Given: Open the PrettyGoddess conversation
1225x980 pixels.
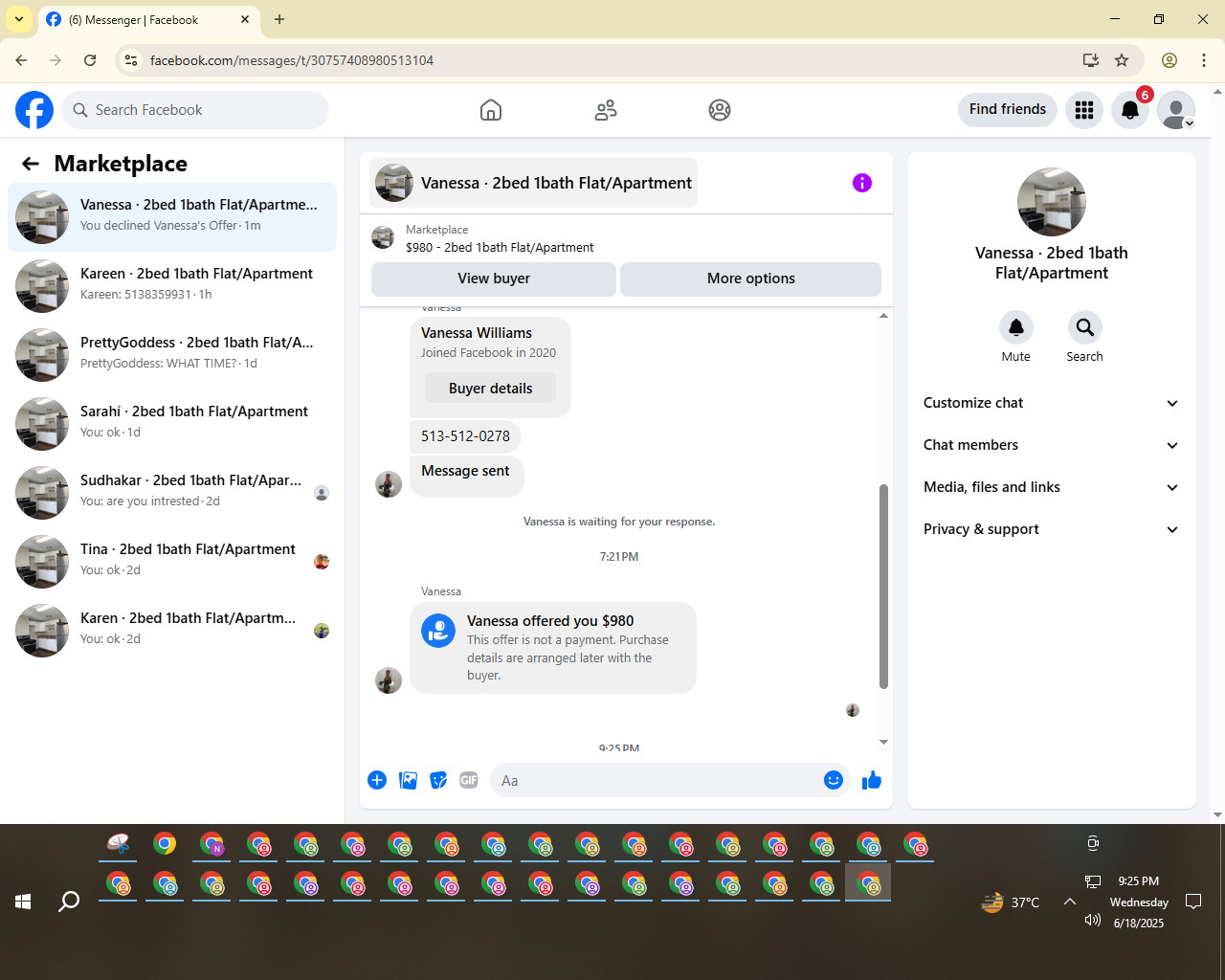Looking at the screenshot, I should tap(172, 355).
